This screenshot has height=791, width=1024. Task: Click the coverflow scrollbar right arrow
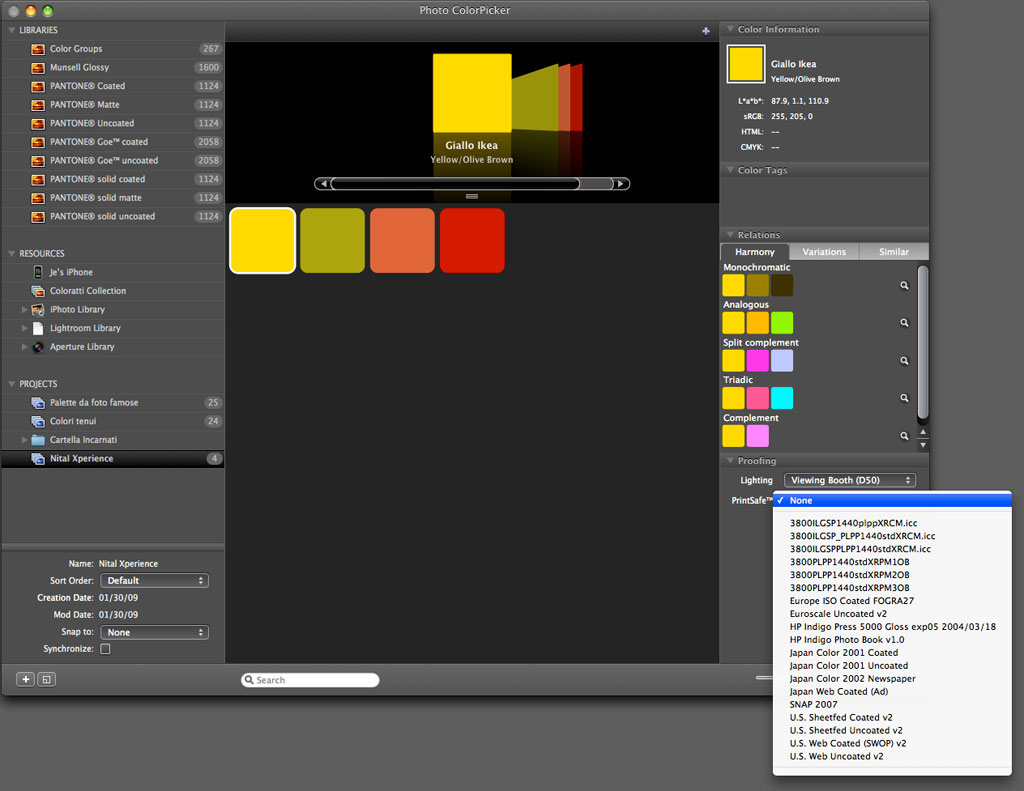coord(621,184)
